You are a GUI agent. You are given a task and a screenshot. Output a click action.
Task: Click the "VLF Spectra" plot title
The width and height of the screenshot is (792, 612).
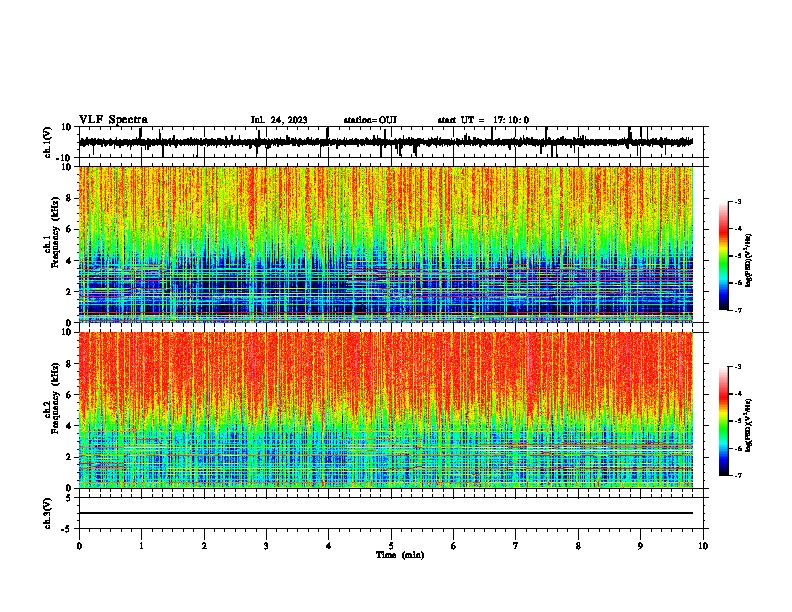tap(113, 120)
